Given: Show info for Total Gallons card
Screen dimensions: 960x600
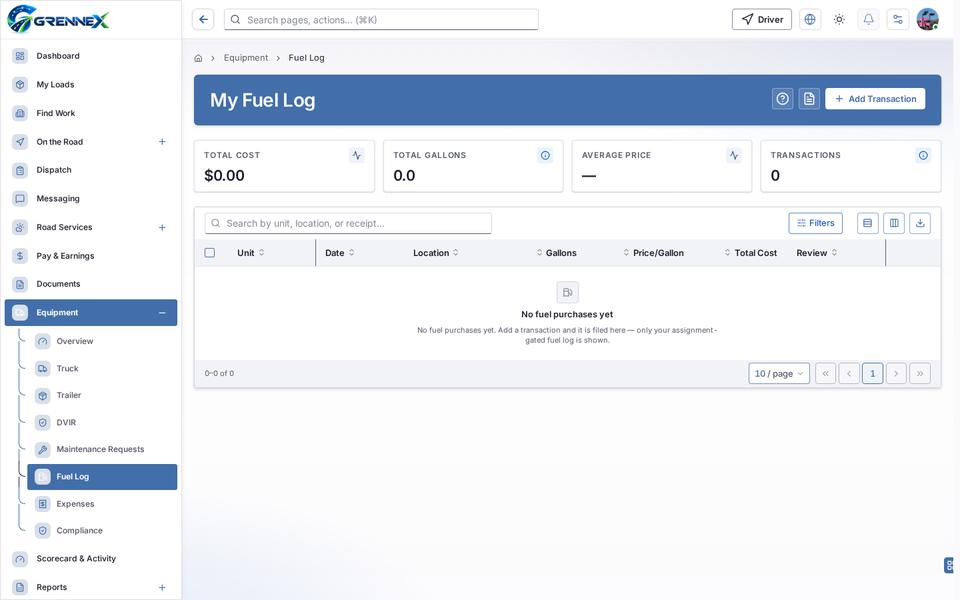Looking at the screenshot, I should tap(545, 156).
